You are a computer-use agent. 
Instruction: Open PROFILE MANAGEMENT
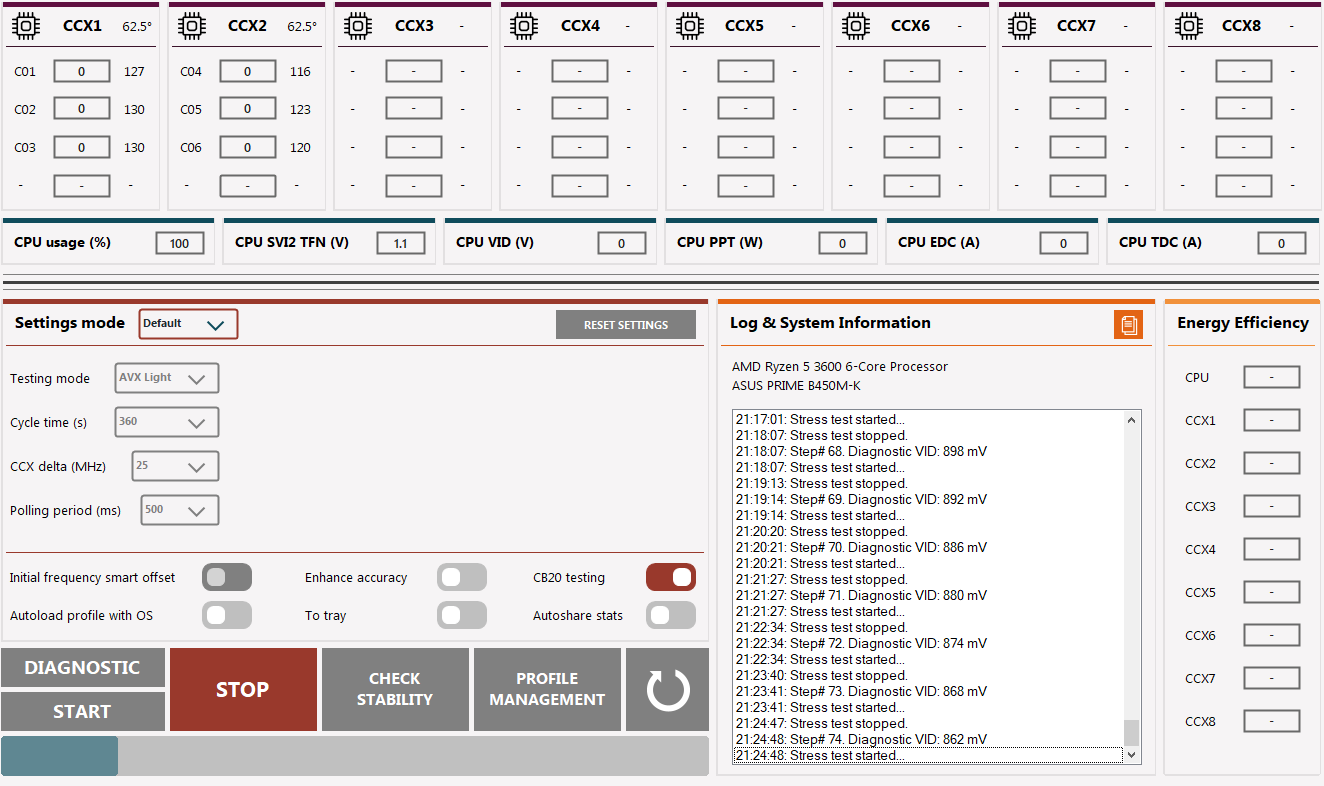pyautogui.click(x=547, y=689)
